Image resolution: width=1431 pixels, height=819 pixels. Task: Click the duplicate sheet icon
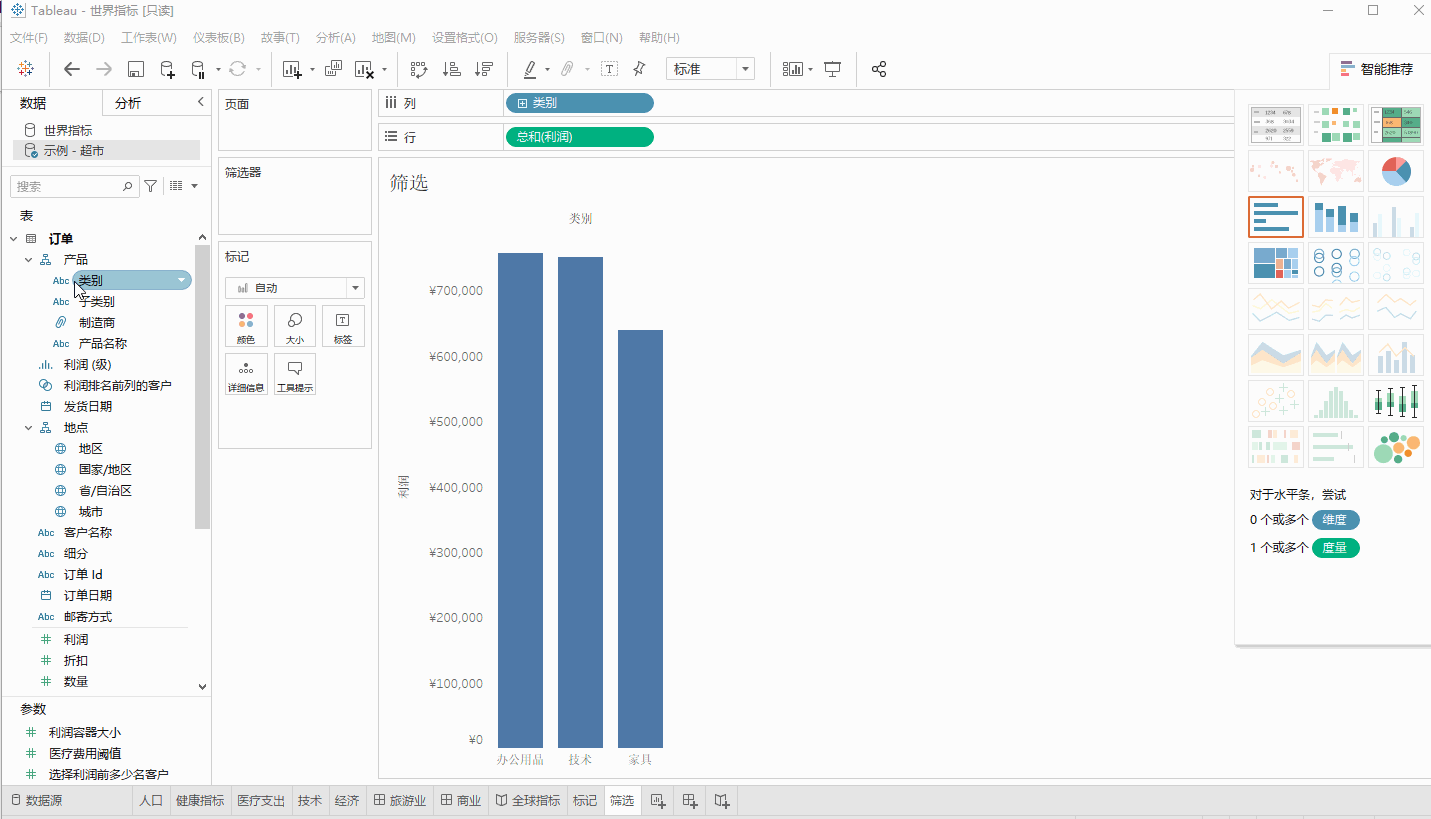tap(334, 69)
